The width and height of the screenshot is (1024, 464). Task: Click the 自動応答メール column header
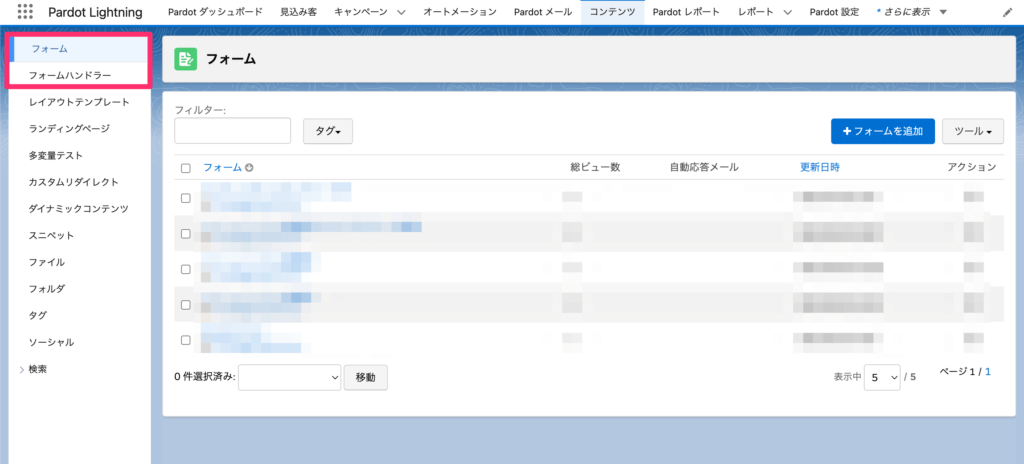click(704, 167)
